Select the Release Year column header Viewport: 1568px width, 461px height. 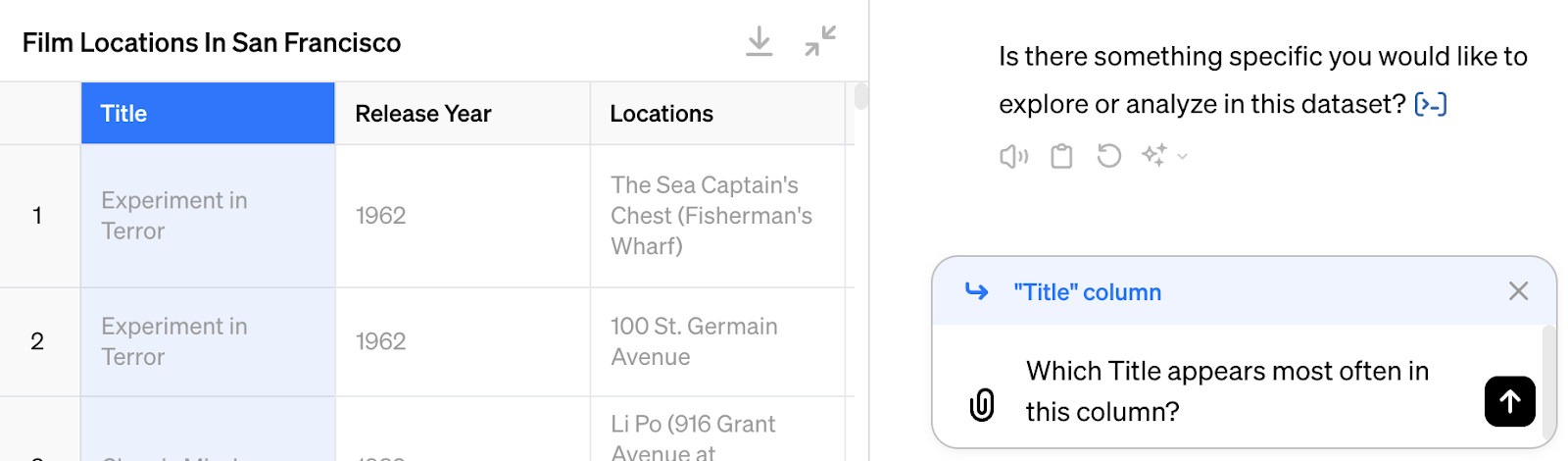tap(463, 114)
